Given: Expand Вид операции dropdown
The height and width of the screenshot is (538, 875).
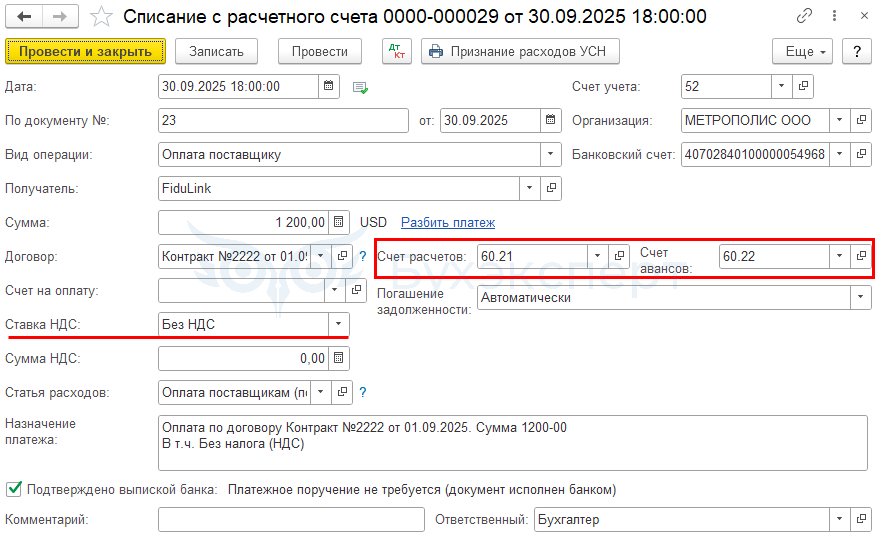Looking at the screenshot, I should tap(550, 154).
